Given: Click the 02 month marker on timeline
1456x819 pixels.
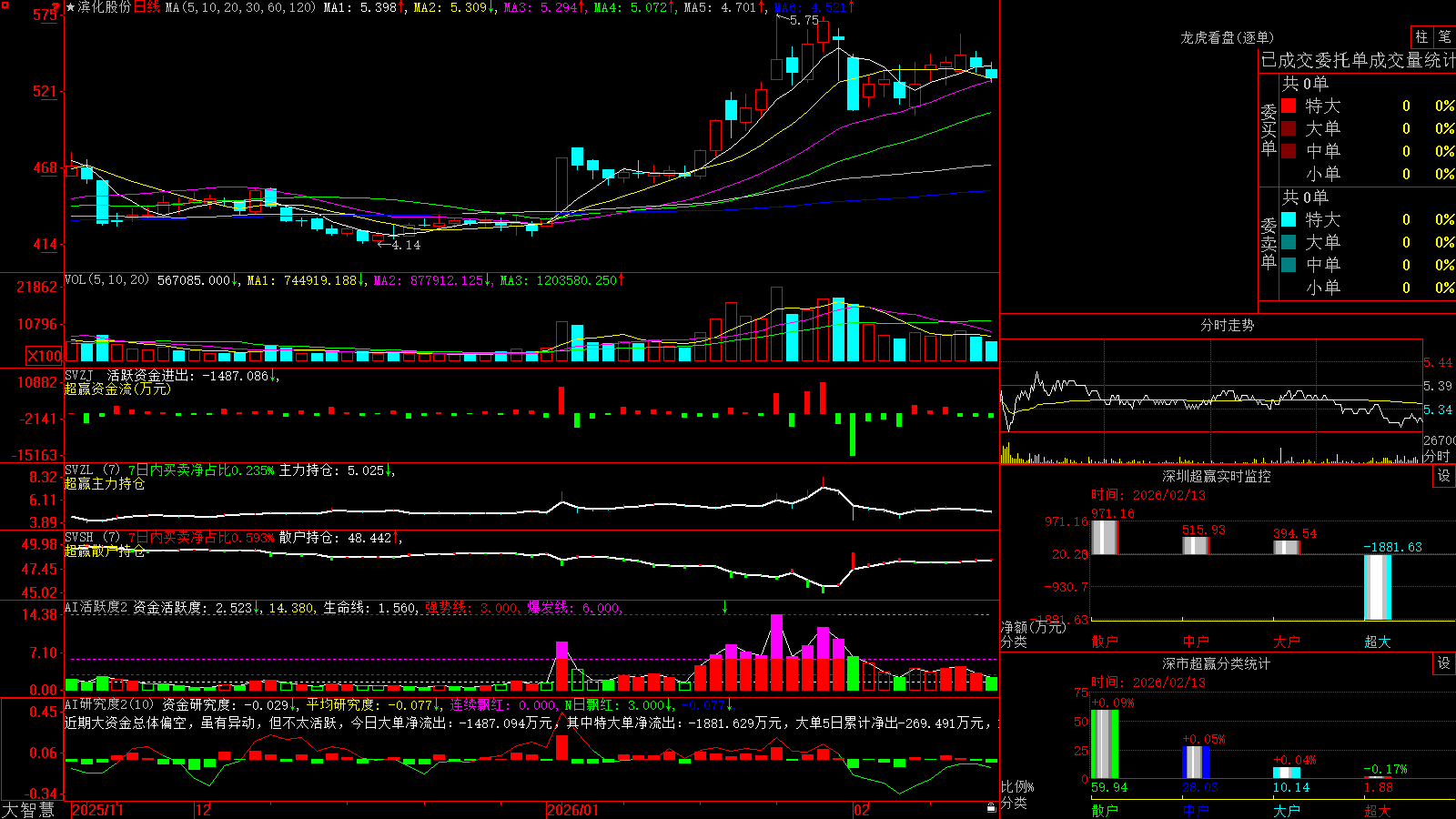Looking at the screenshot, I should click(862, 810).
